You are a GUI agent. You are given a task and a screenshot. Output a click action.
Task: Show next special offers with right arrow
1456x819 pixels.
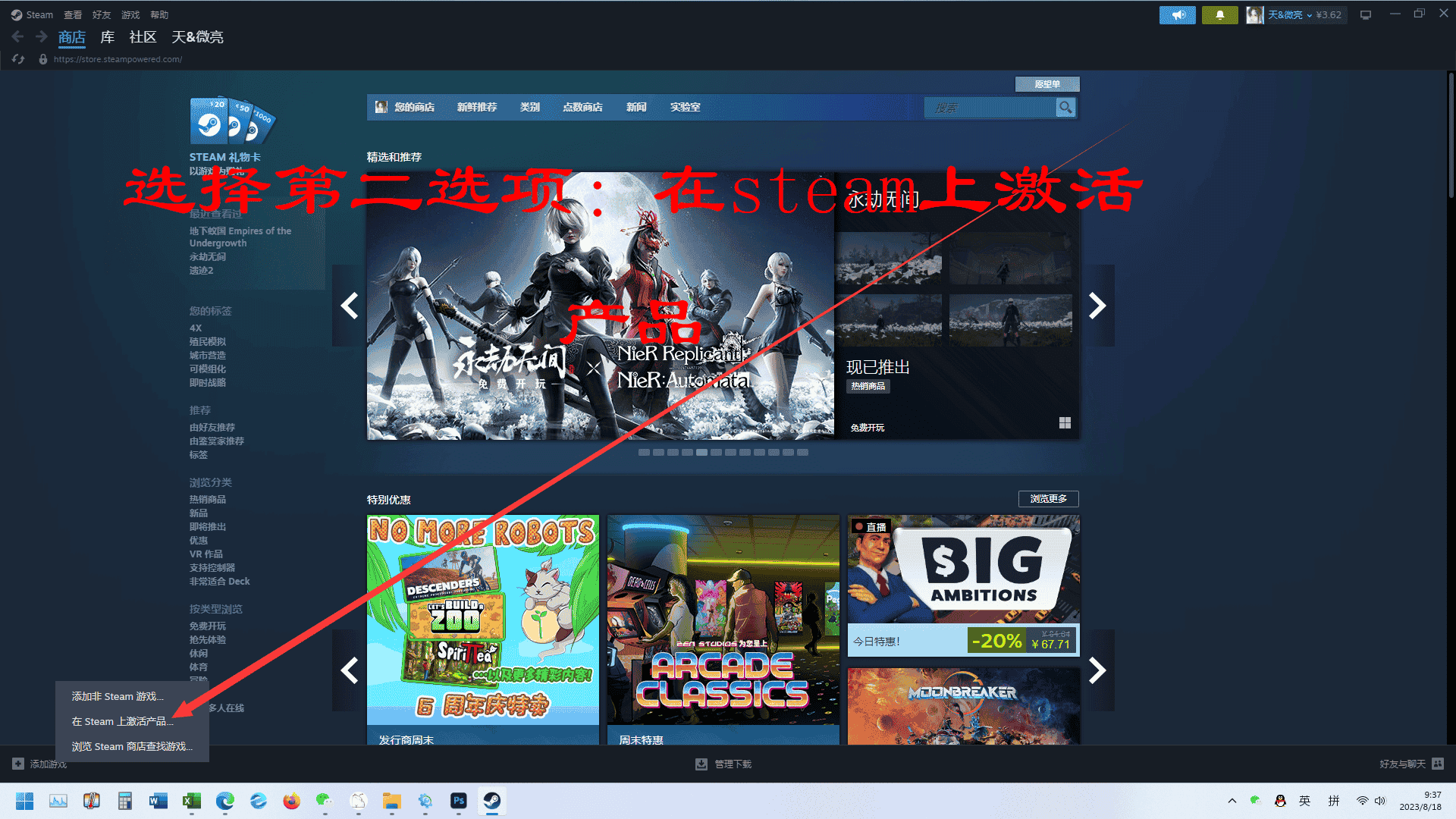coord(1097,670)
